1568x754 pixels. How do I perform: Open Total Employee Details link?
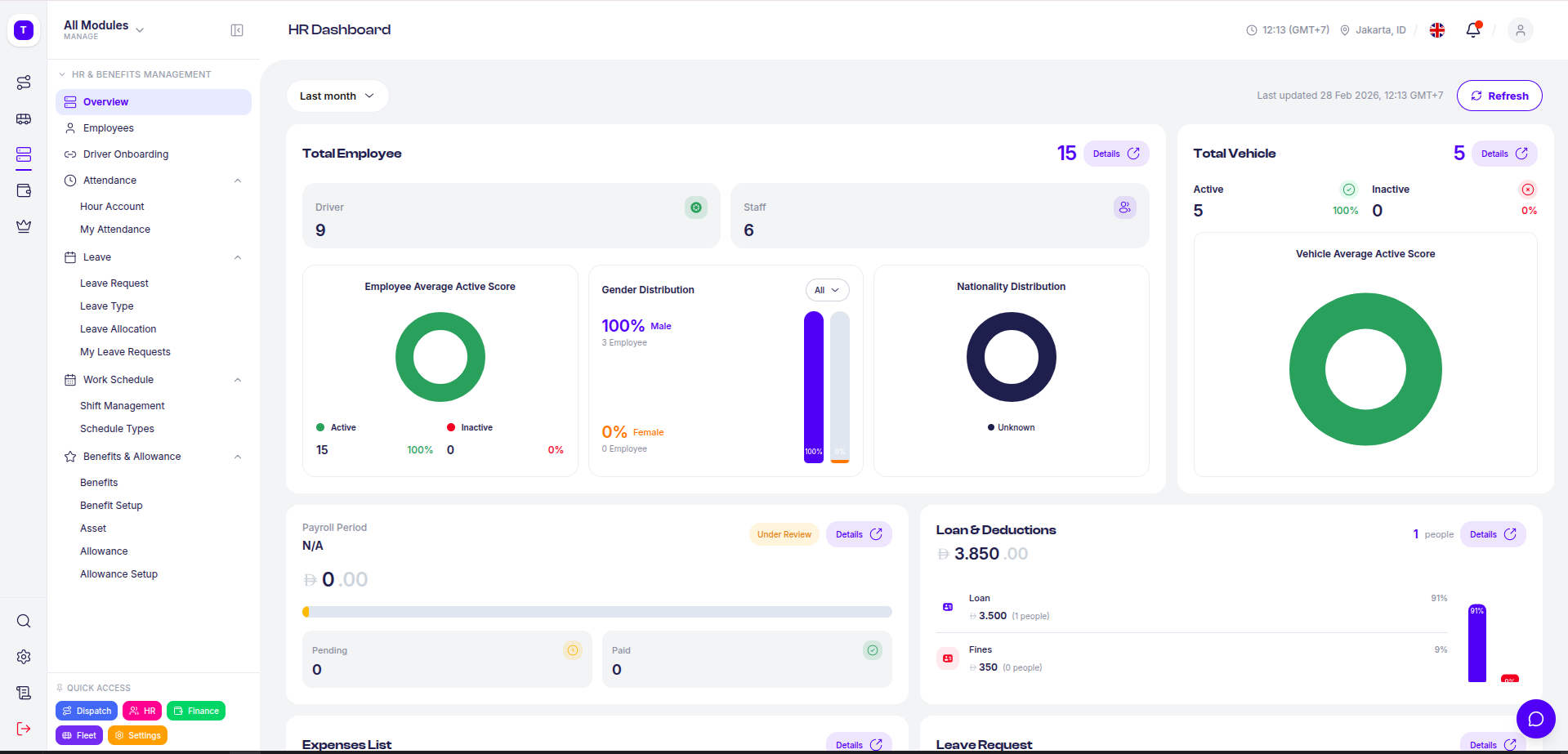coord(1115,154)
